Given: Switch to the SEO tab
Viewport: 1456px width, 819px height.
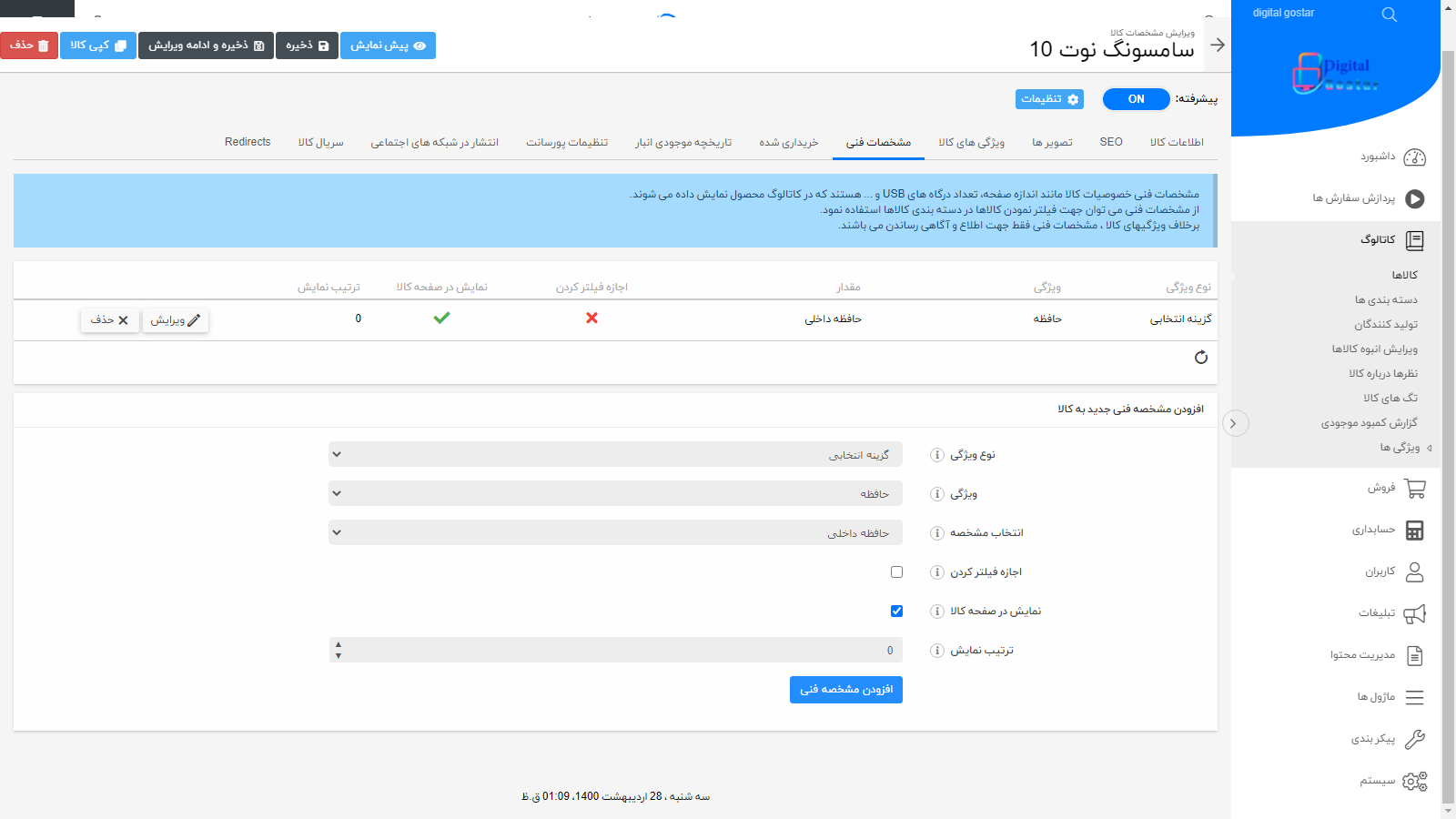Looking at the screenshot, I should coord(1110,142).
